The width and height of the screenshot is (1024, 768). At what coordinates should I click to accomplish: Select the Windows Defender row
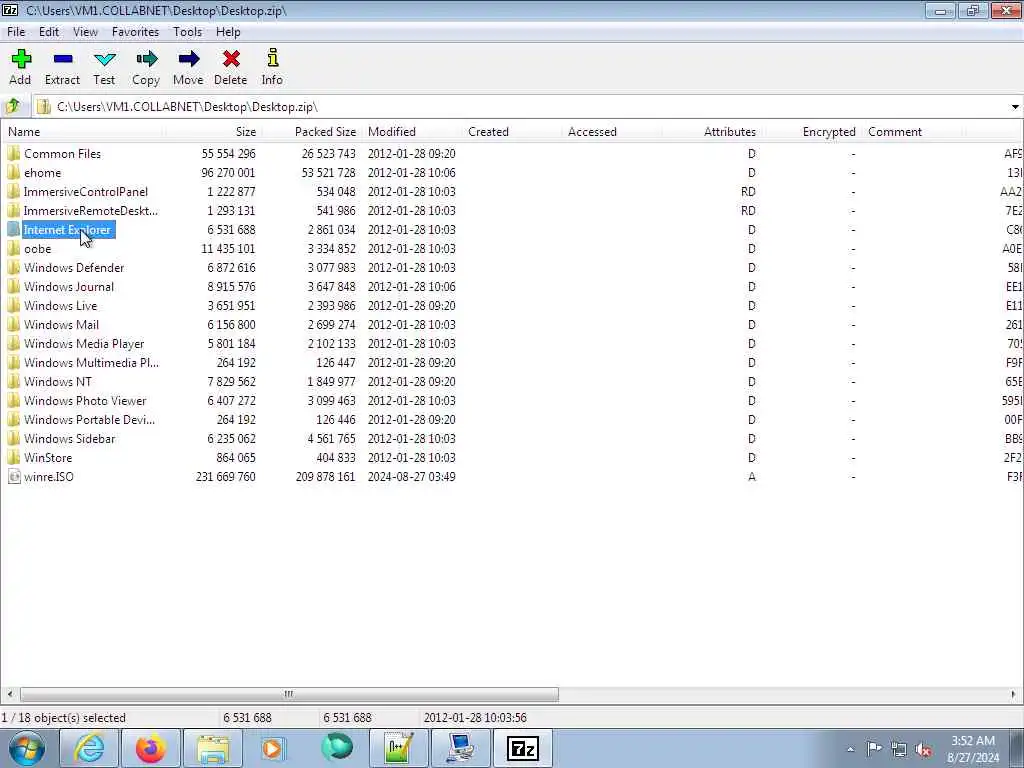pos(512,268)
